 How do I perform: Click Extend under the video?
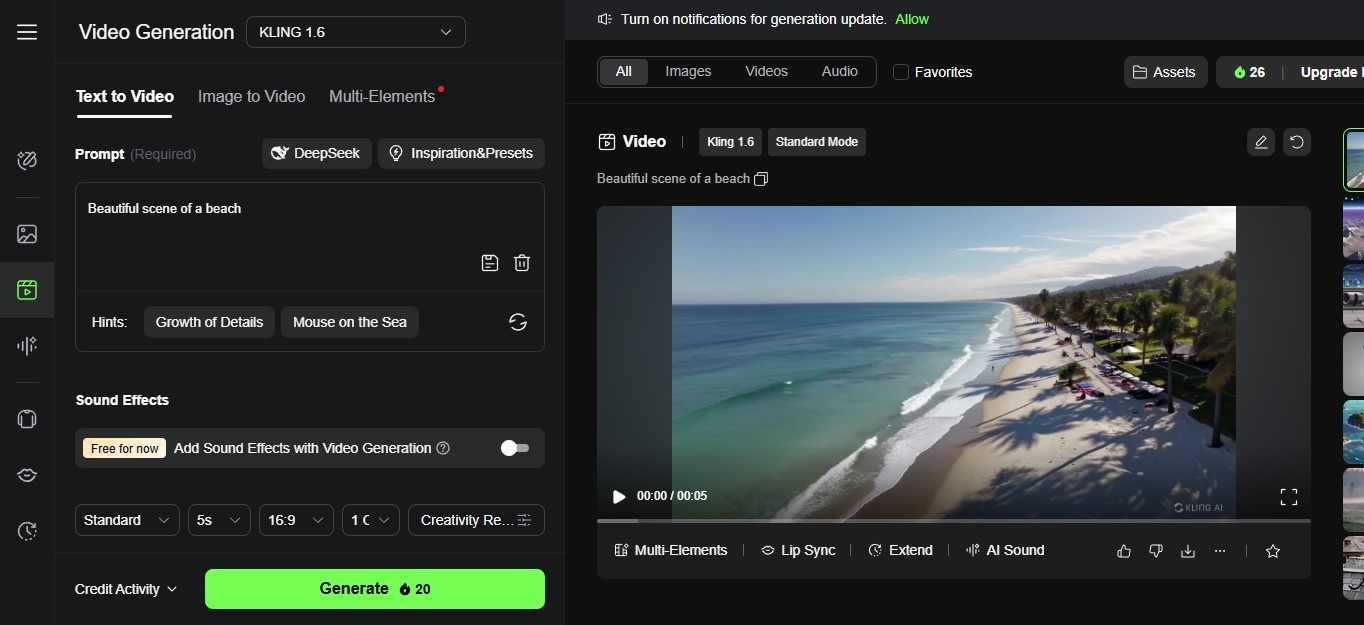[x=900, y=551]
